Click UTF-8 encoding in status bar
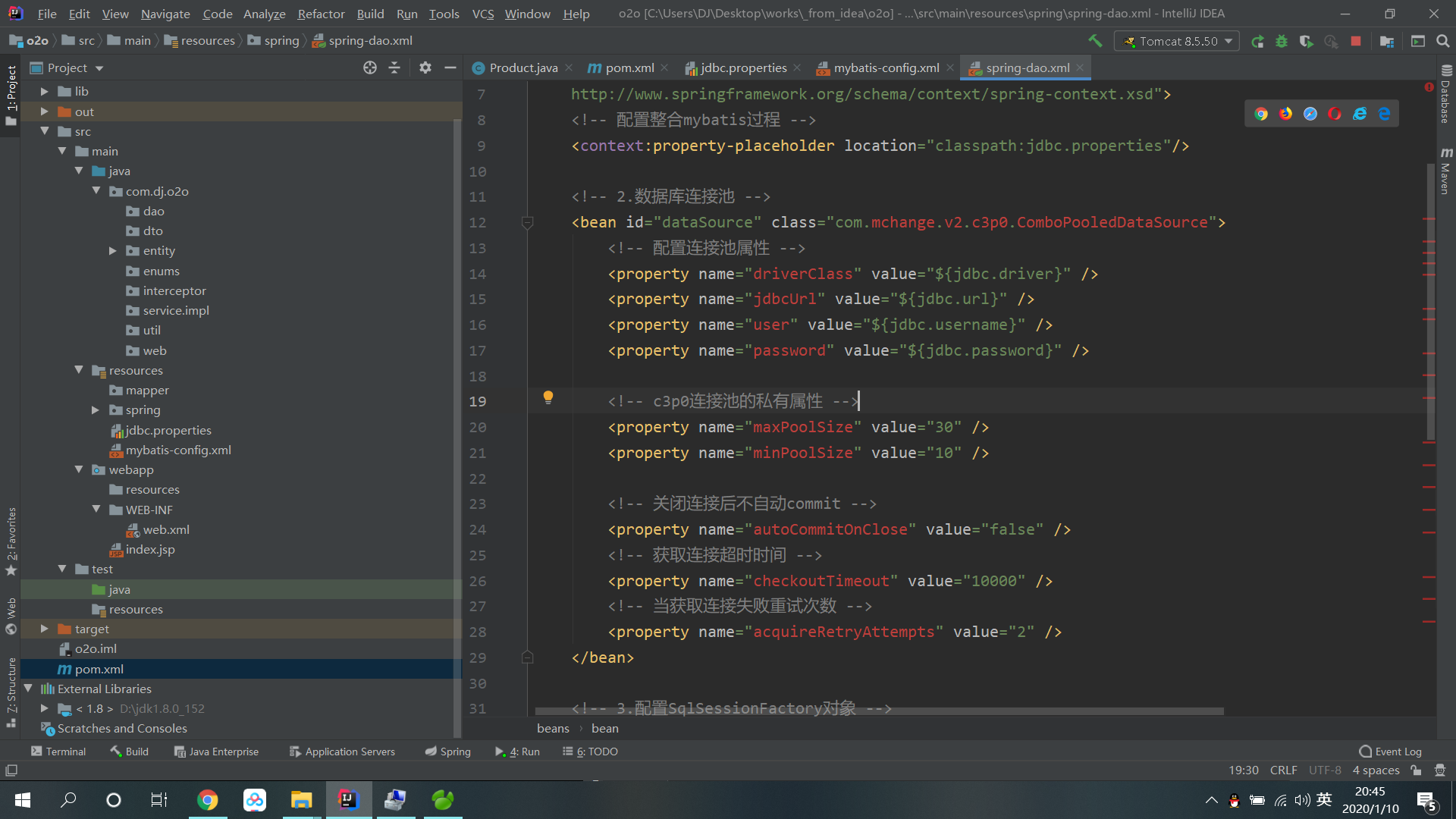 tap(1325, 770)
